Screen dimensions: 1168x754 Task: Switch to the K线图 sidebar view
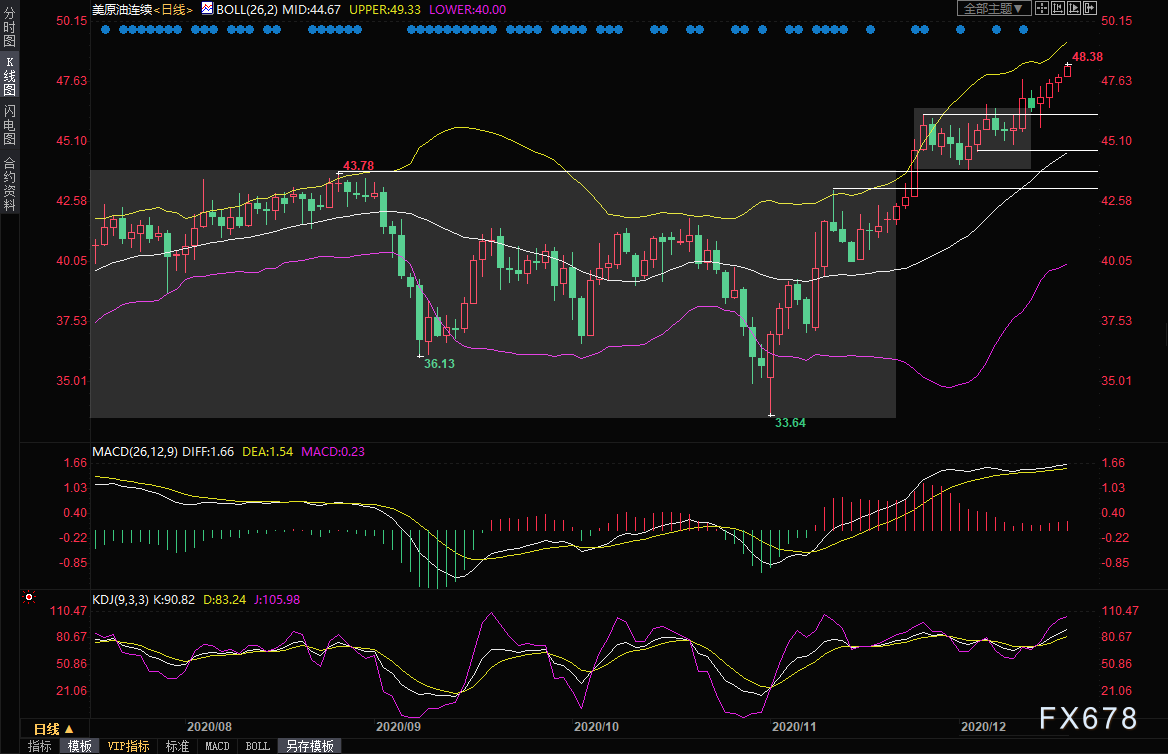click(10, 76)
